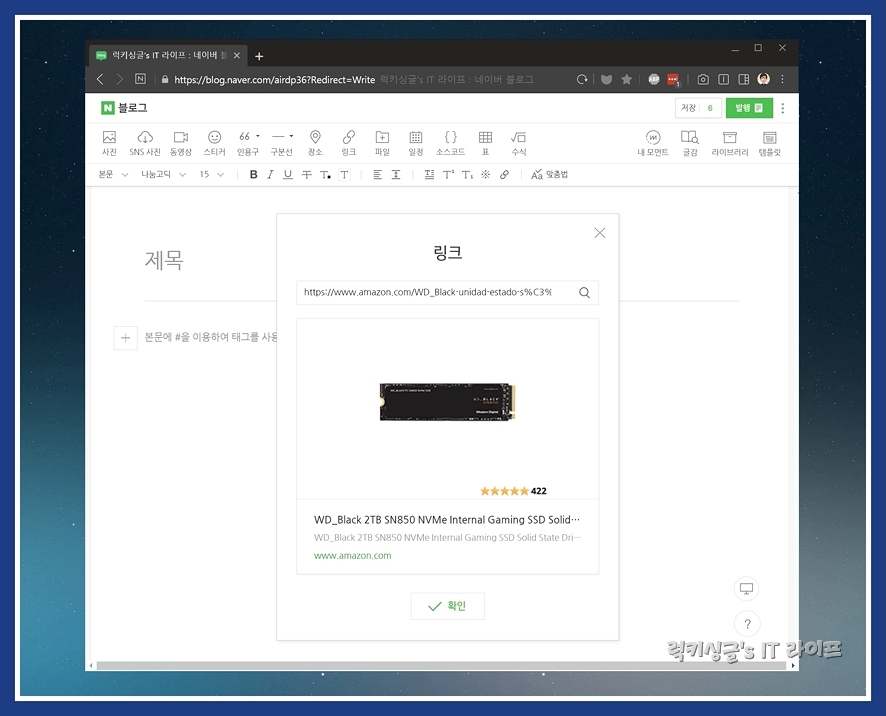This screenshot has width=886, height=716.
Task: Insert a divider line with 구분선
Action: (x=281, y=143)
